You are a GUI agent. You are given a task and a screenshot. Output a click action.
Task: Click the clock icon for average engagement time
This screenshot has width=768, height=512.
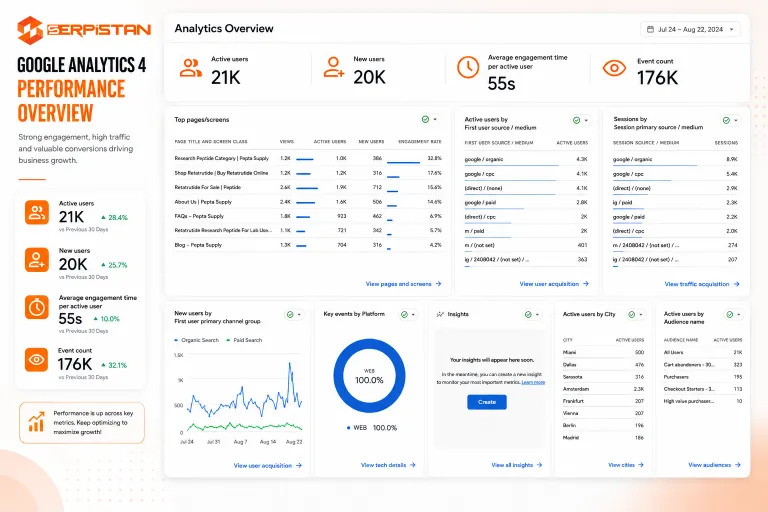click(468, 67)
